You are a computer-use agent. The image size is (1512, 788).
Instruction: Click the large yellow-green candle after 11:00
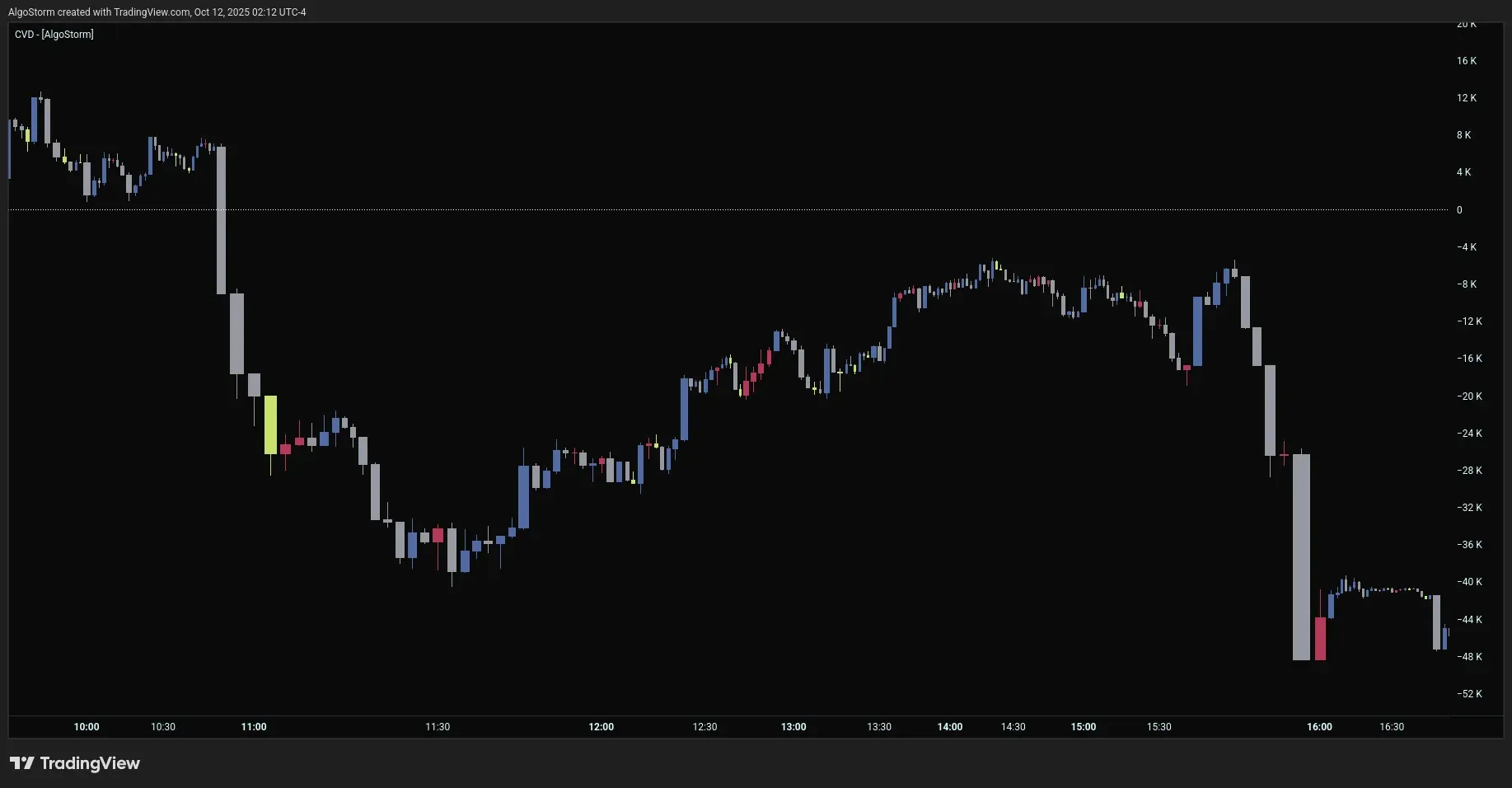pyautogui.click(x=270, y=424)
